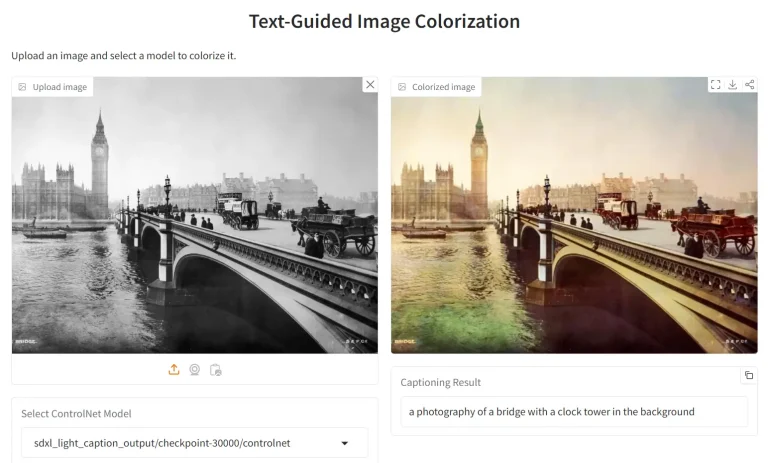This screenshot has height=463, width=768.
Task: Click the webcam capture icon
Action: (194, 370)
